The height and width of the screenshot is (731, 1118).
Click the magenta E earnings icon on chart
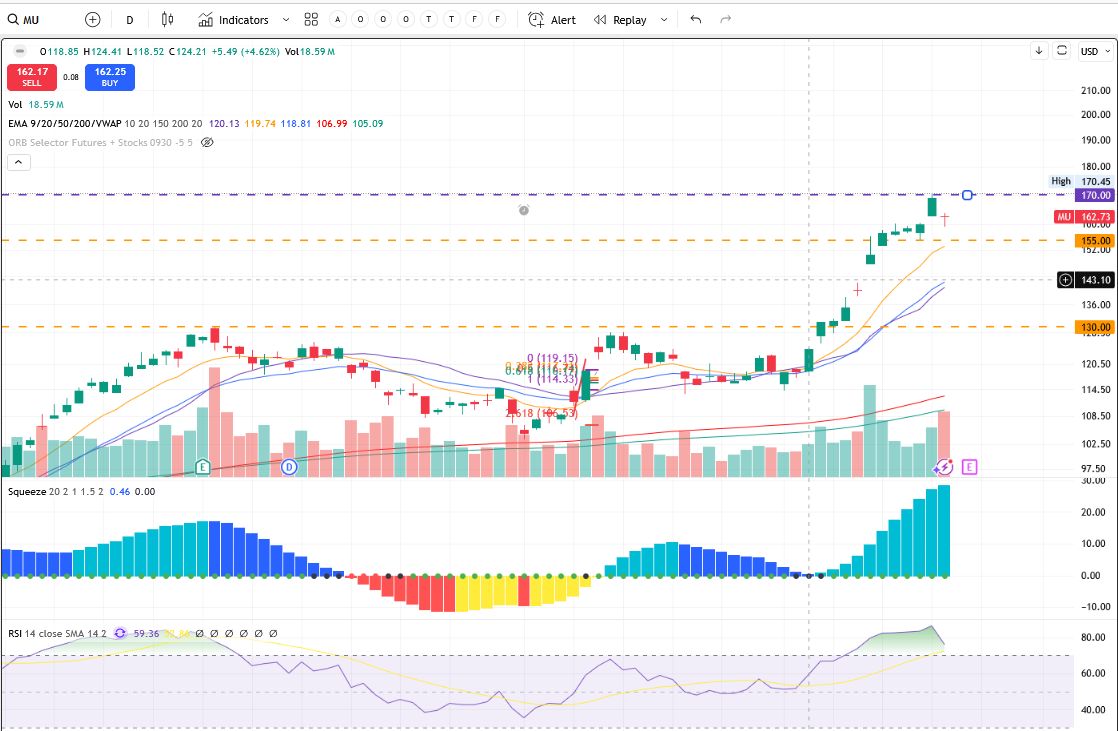[968, 466]
